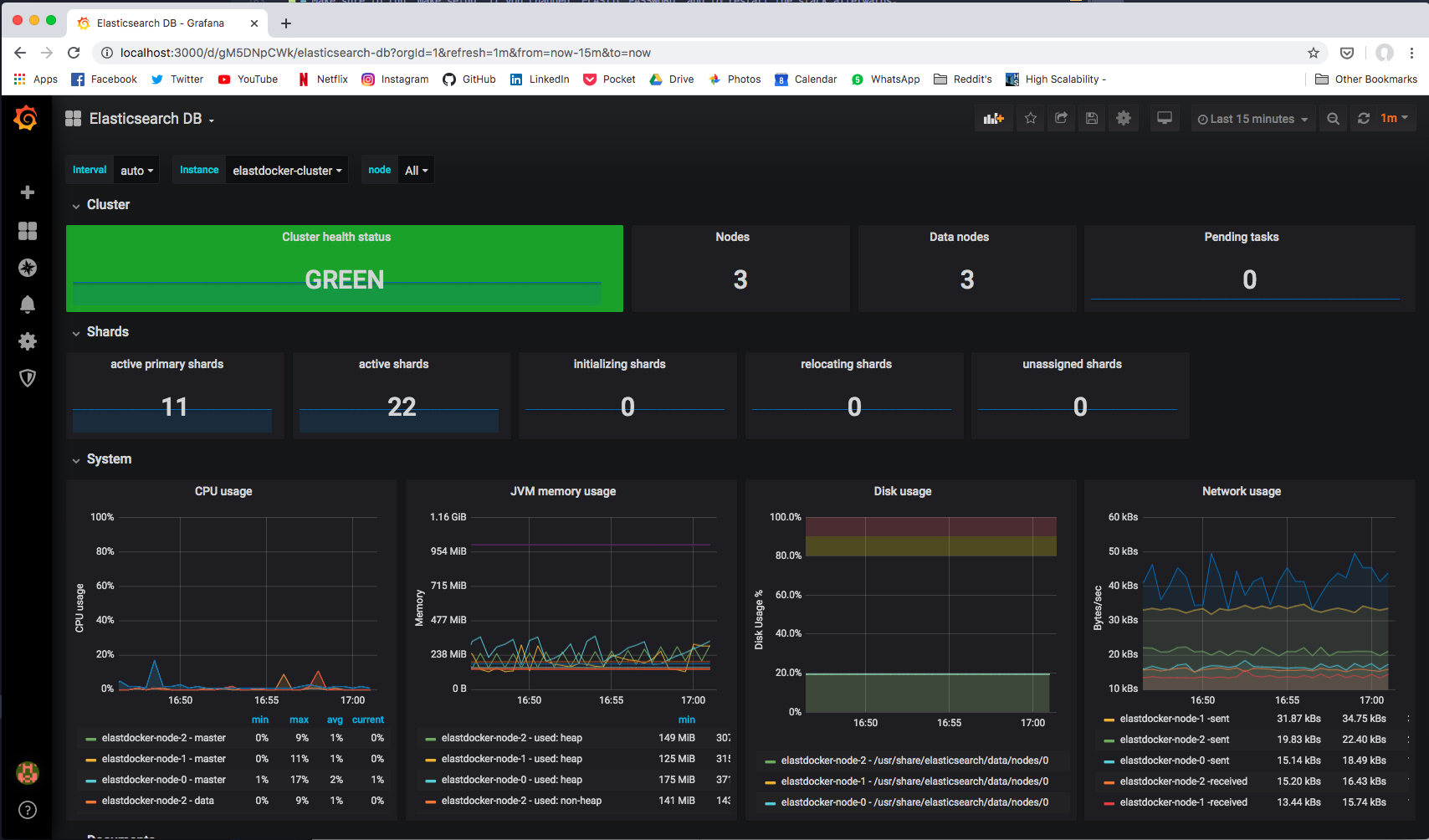Open dashboard settings gear in toolbar
The width and height of the screenshot is (1429, 840).
[1124, 119]
